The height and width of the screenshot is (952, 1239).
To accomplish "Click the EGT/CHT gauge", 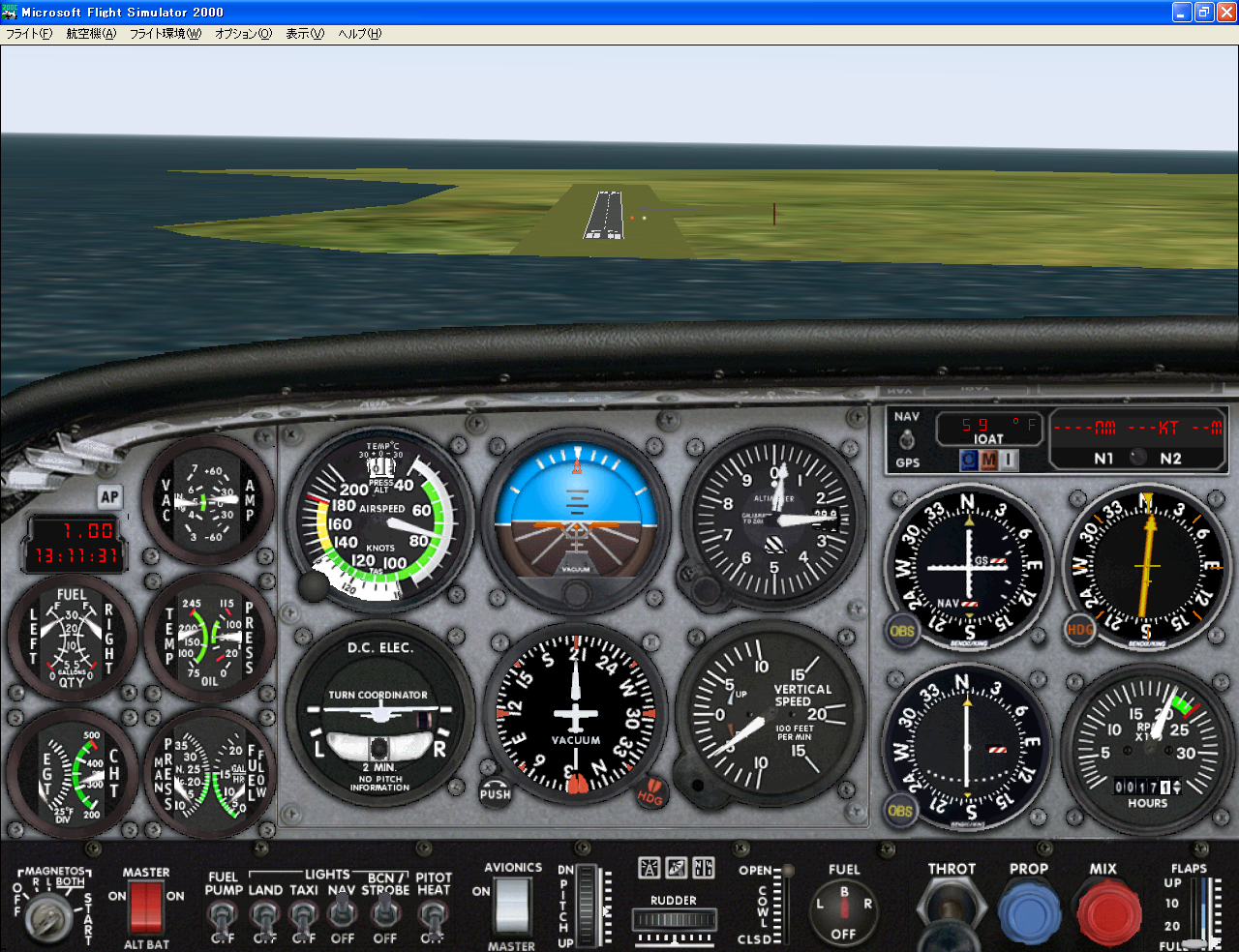I will [x=72, y=775].
